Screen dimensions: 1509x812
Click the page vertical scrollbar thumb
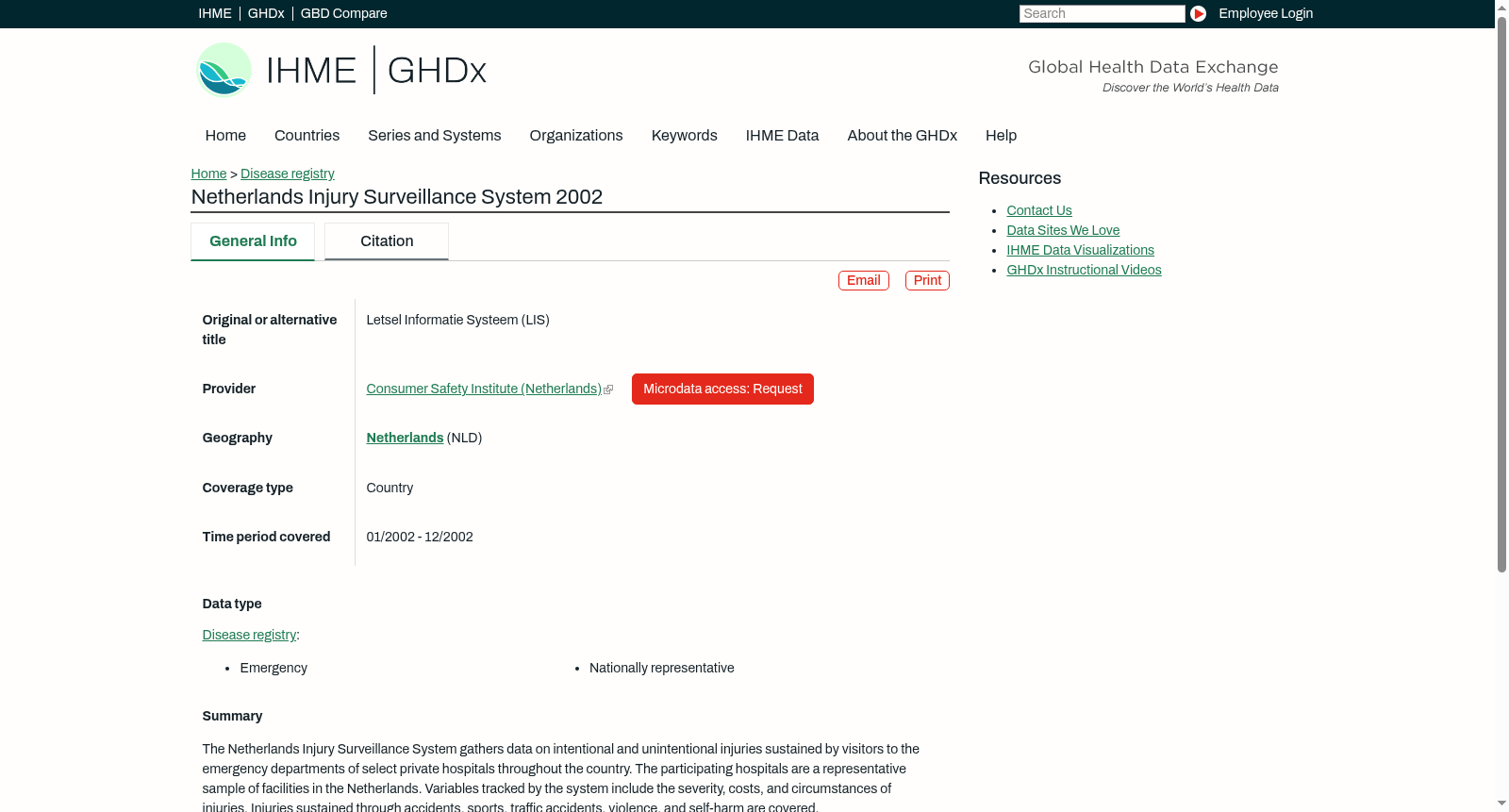pos(1501,292)
